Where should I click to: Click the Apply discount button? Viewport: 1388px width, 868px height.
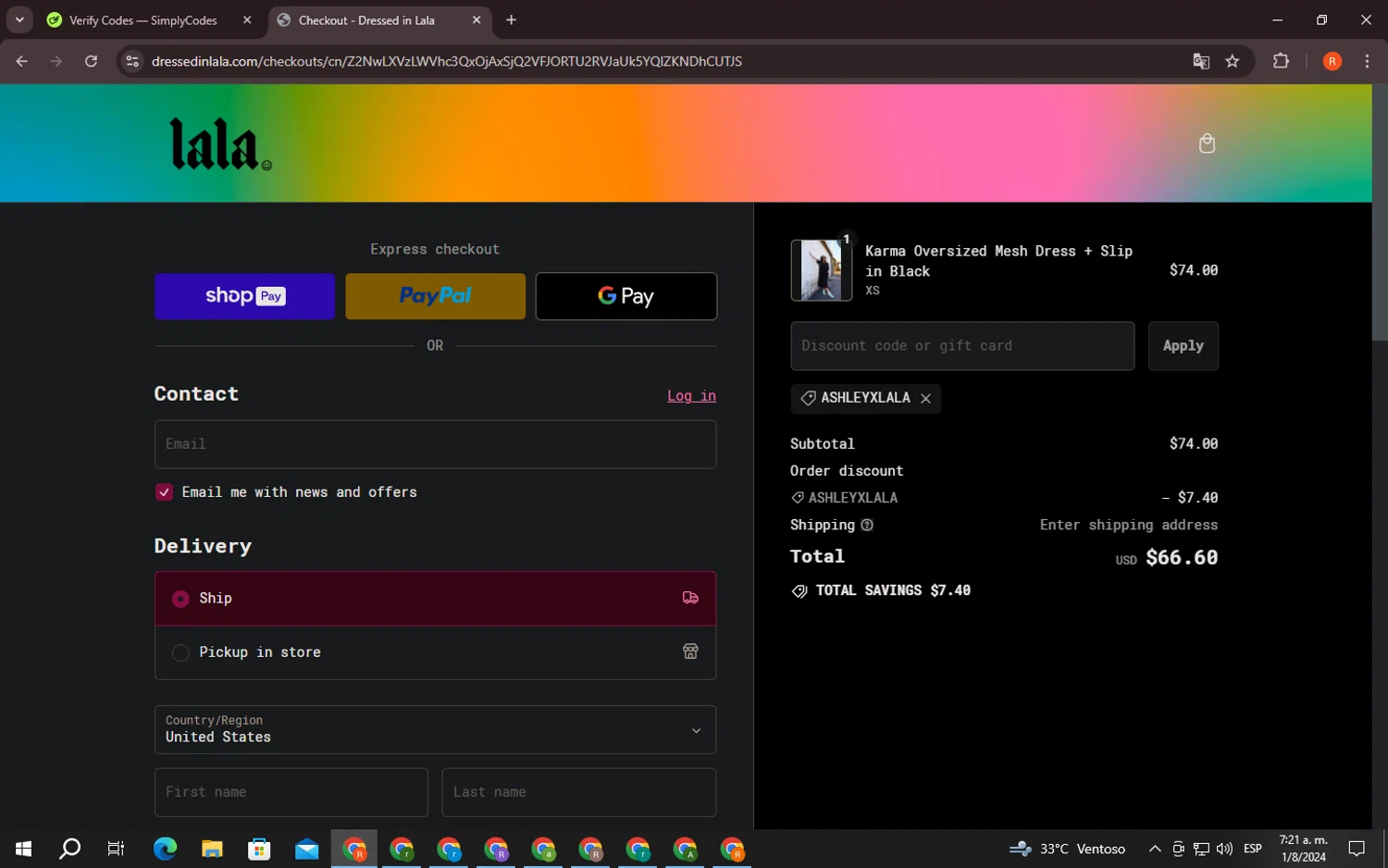tap(1184, 346)
